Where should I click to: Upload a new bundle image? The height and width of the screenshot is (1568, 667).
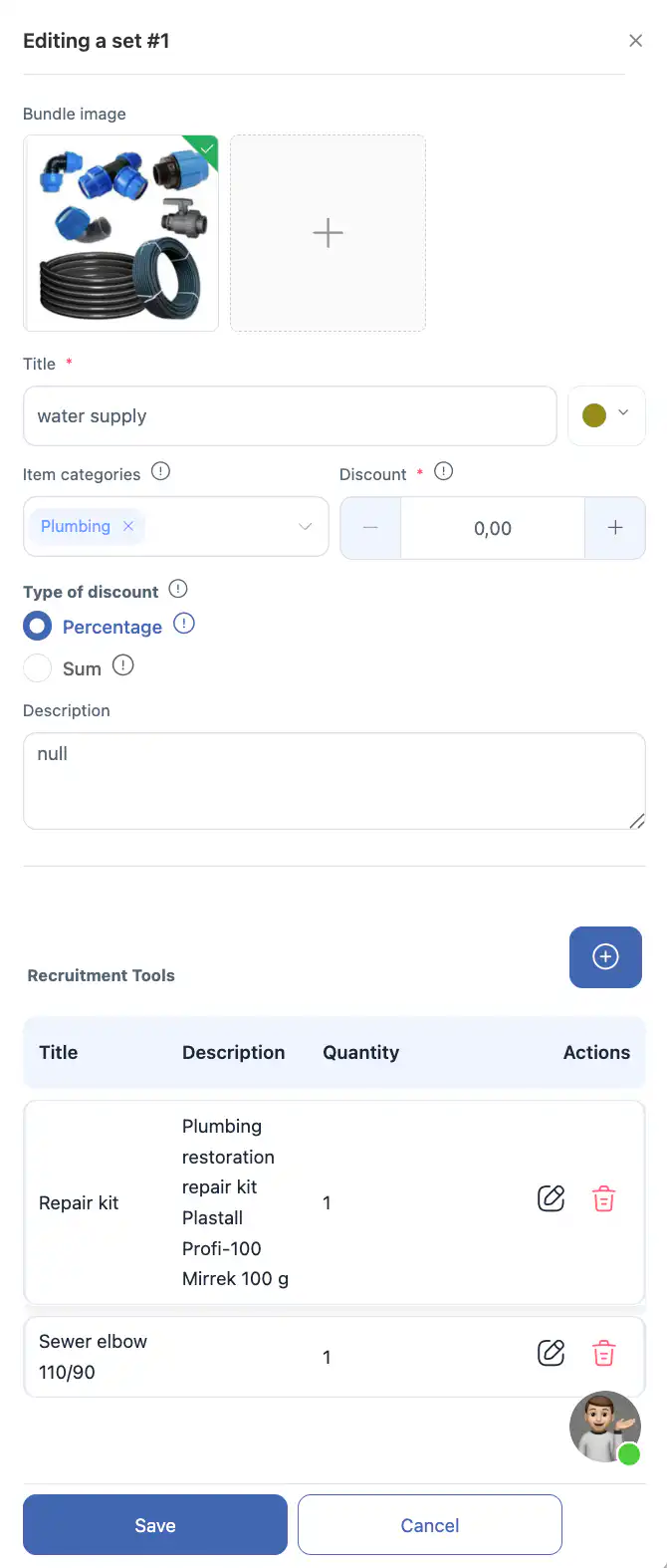click(328, 233)
